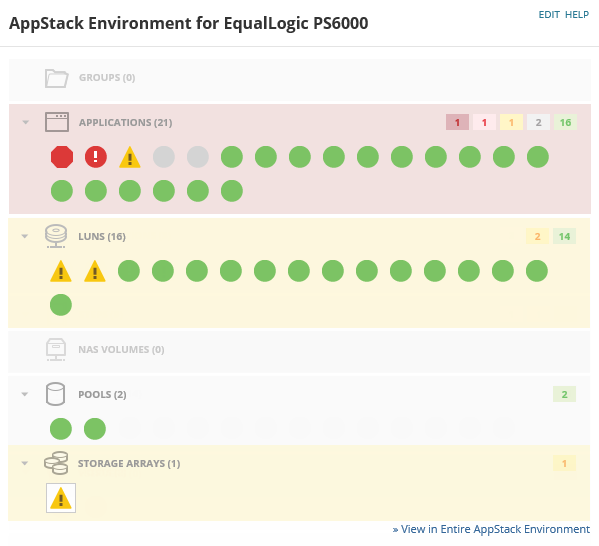The image size is (599, 546).
Task: Select first gray unknown application circle
Action: [164, 157]
